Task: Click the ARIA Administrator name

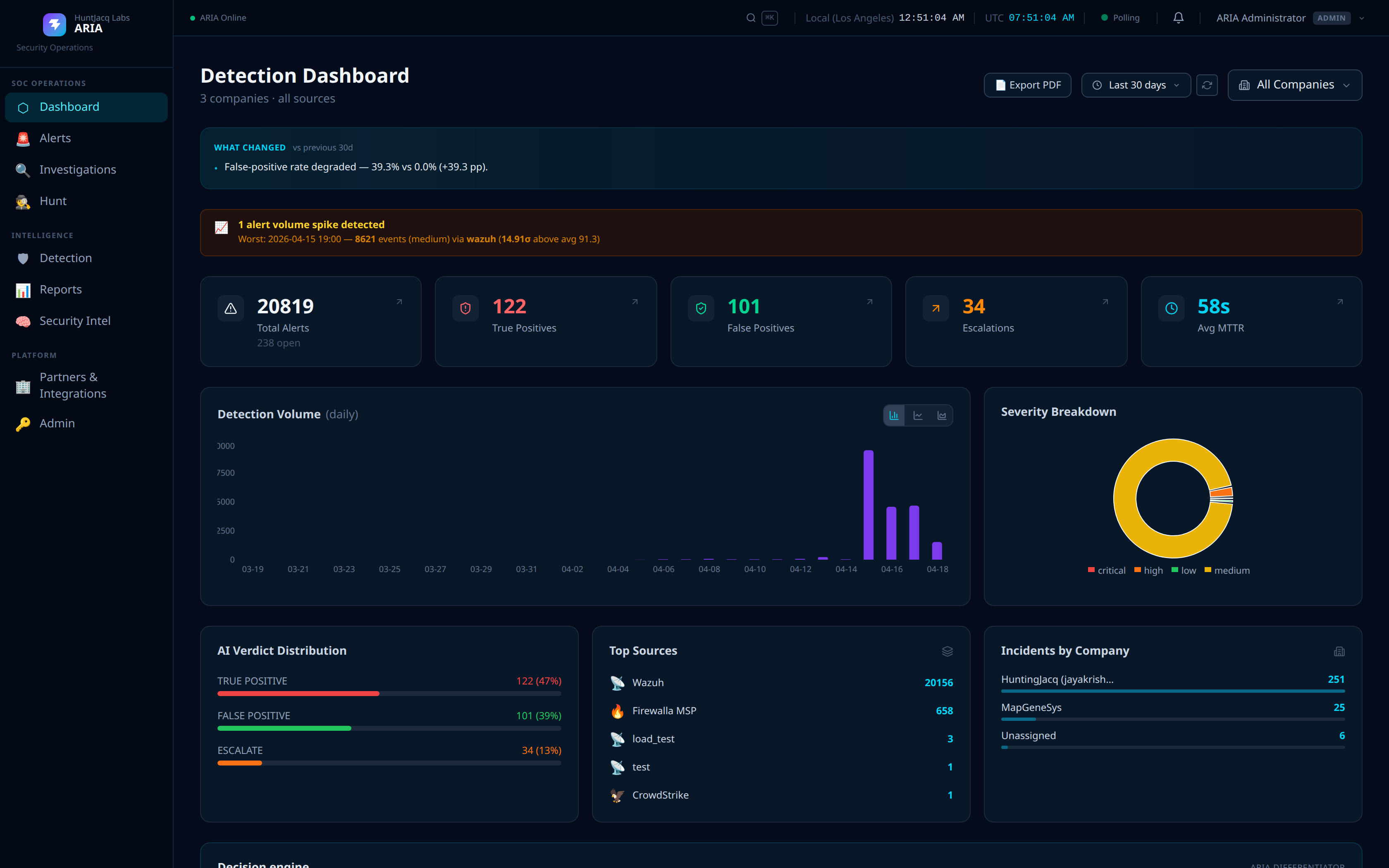Action: pos(1261,18)
